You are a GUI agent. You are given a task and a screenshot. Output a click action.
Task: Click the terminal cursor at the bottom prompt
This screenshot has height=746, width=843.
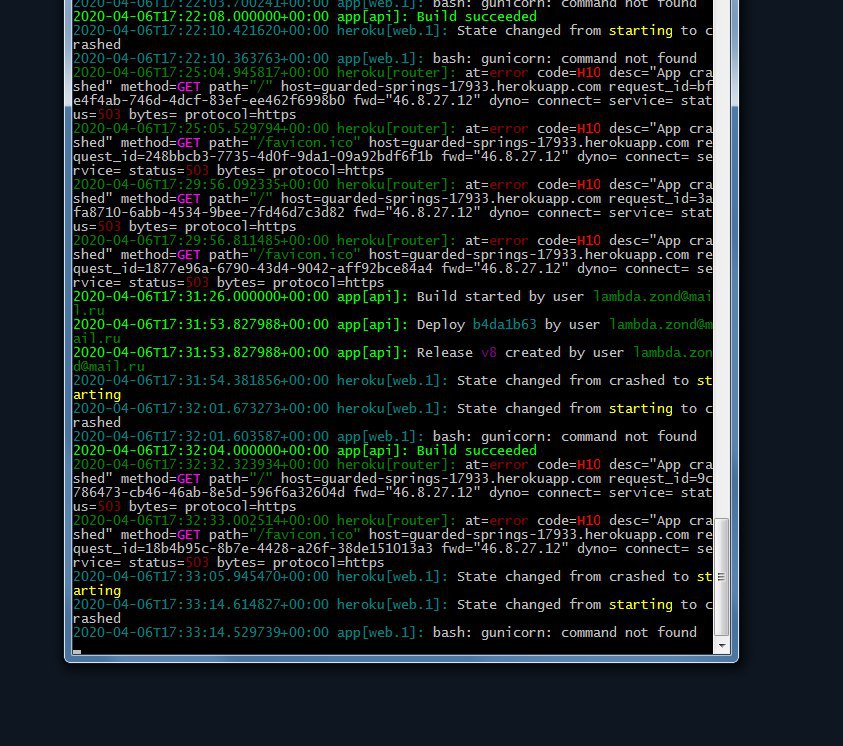(77, 652)
